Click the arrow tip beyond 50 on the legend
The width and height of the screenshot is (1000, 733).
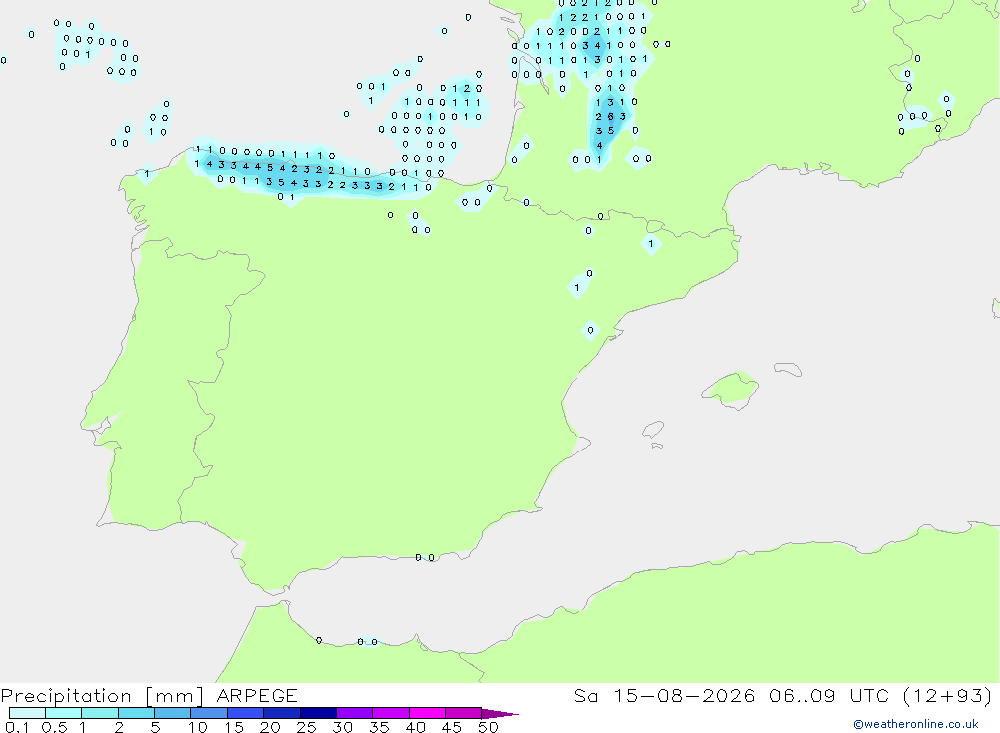point(501,713)
